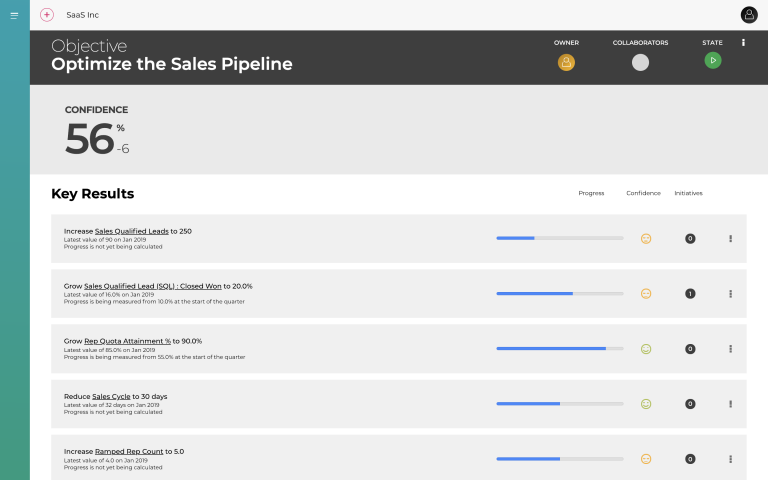Open the Rep Quota Attainment % link
This screenshot has width=768, height=480.
pos(127,341)
